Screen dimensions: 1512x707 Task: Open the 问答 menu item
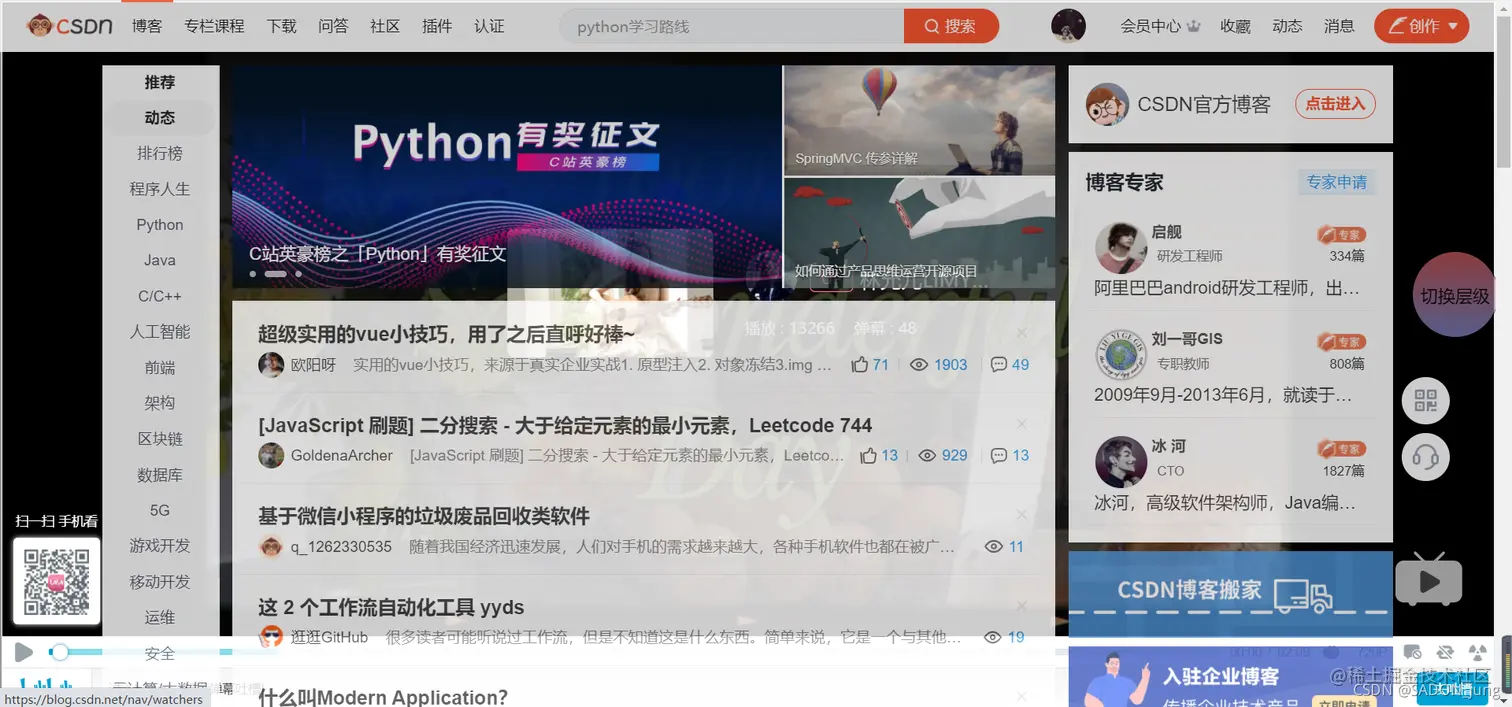pos(333,26)
